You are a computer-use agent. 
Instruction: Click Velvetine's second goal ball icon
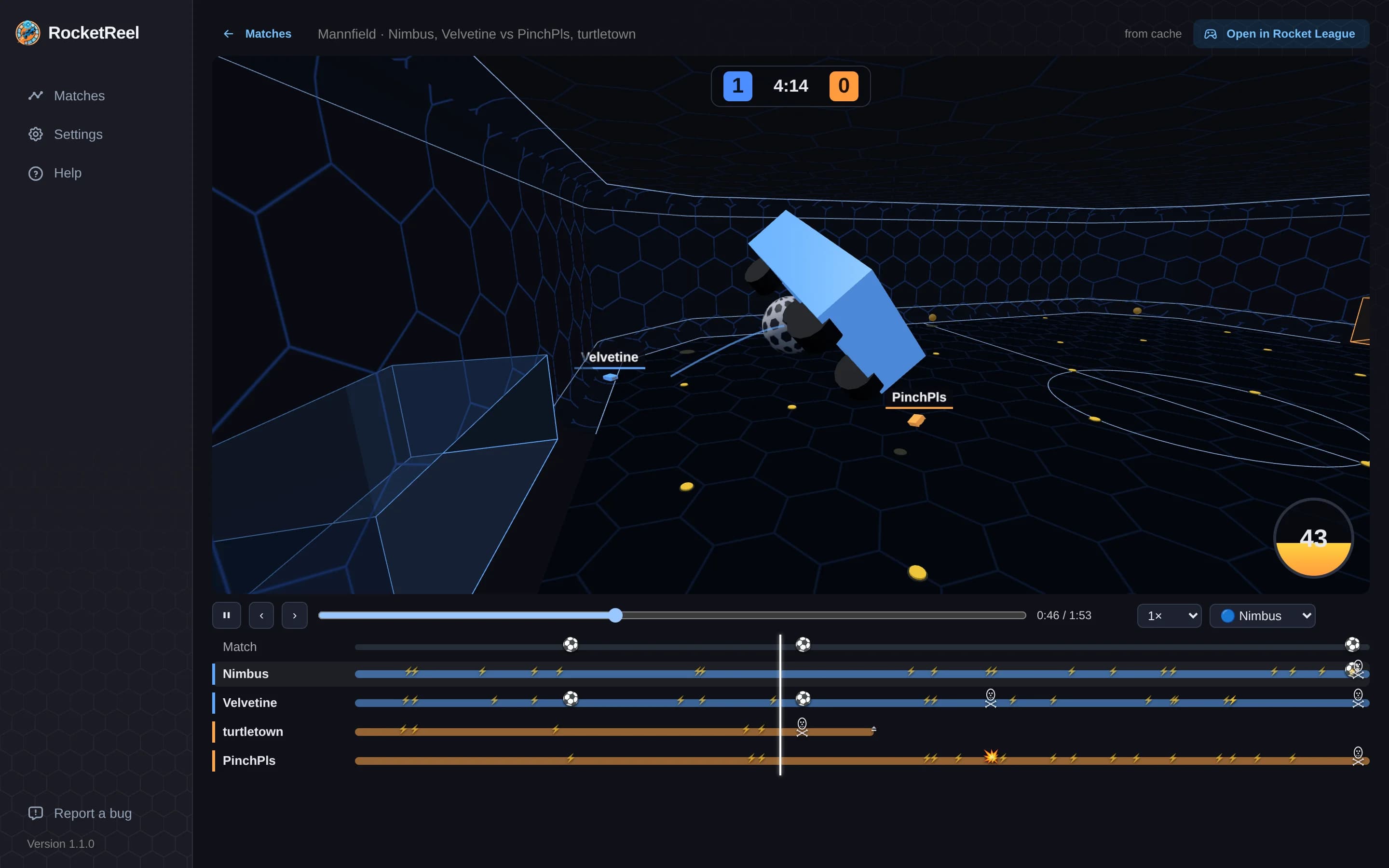[803, 699]
